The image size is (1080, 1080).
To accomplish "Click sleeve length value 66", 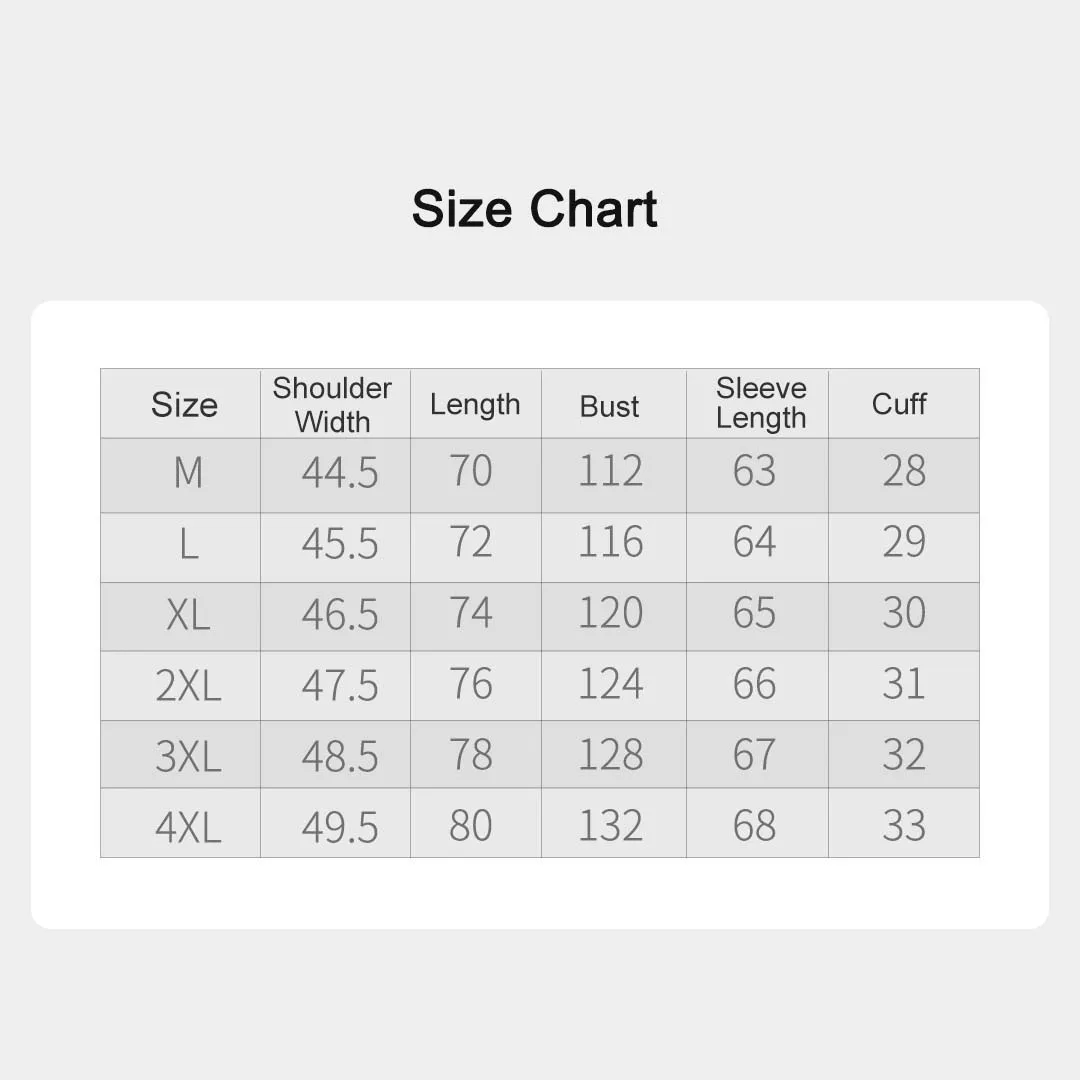I will pos(754,685).
